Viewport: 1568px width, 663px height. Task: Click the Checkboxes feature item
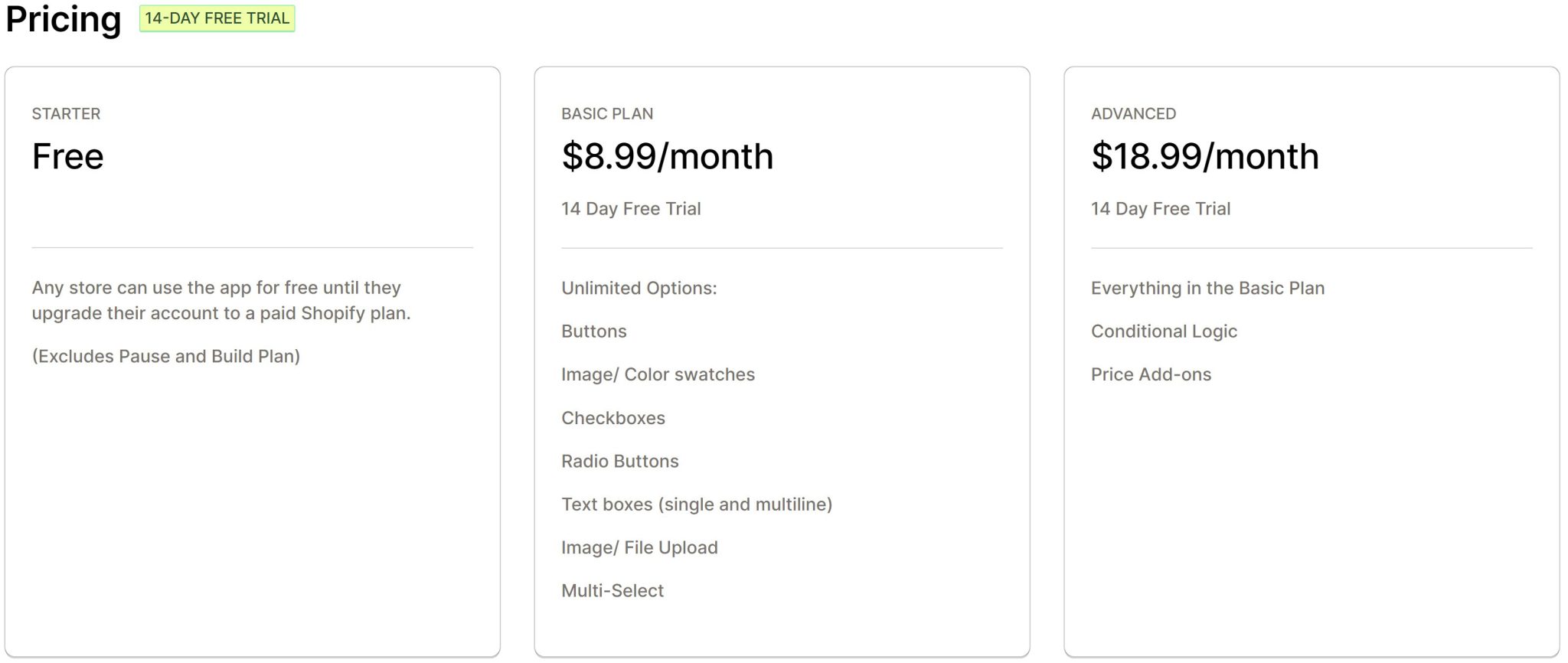click(x=613, y=417)
